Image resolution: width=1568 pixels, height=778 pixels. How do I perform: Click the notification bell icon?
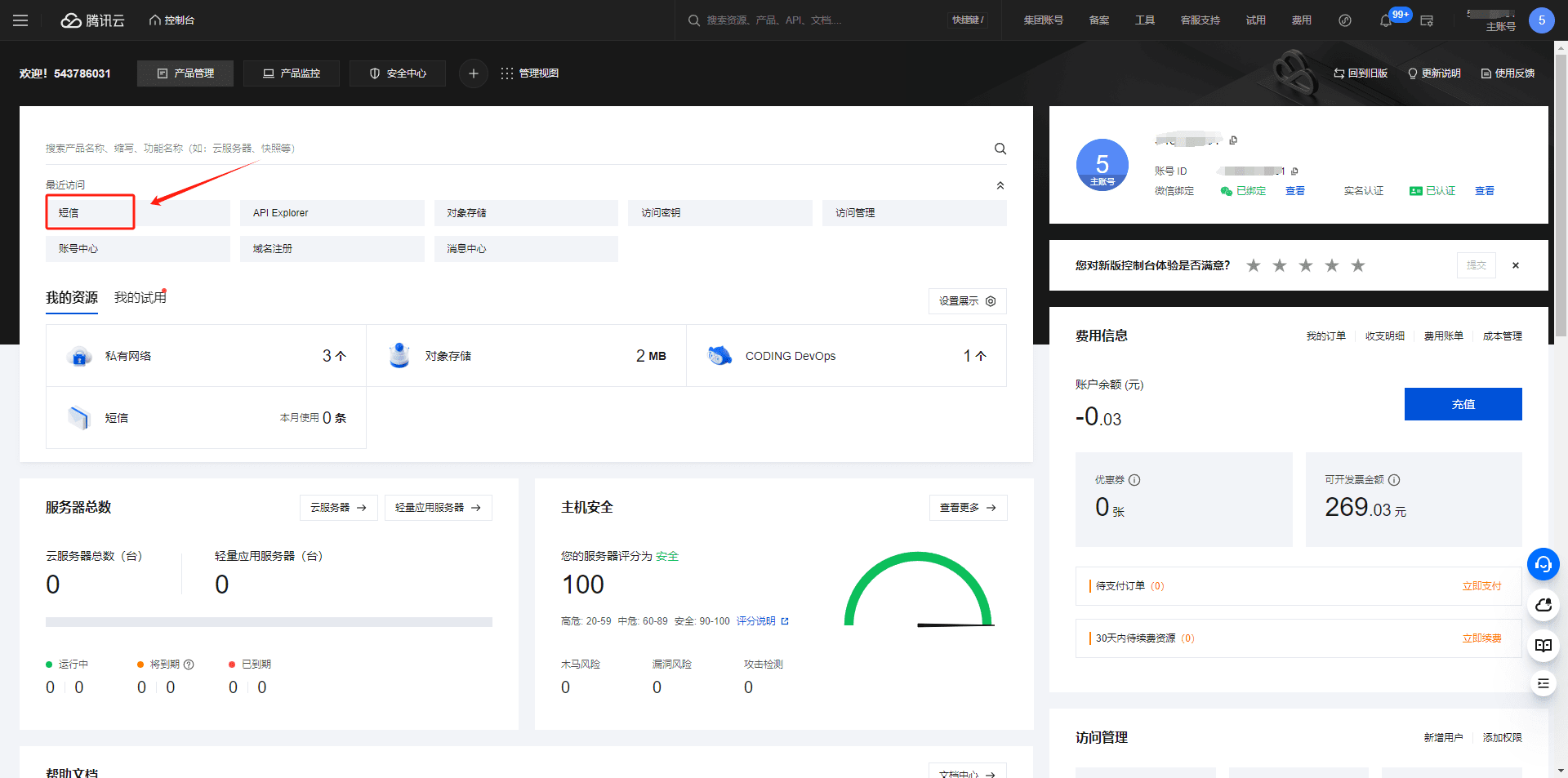point(1386,20)
